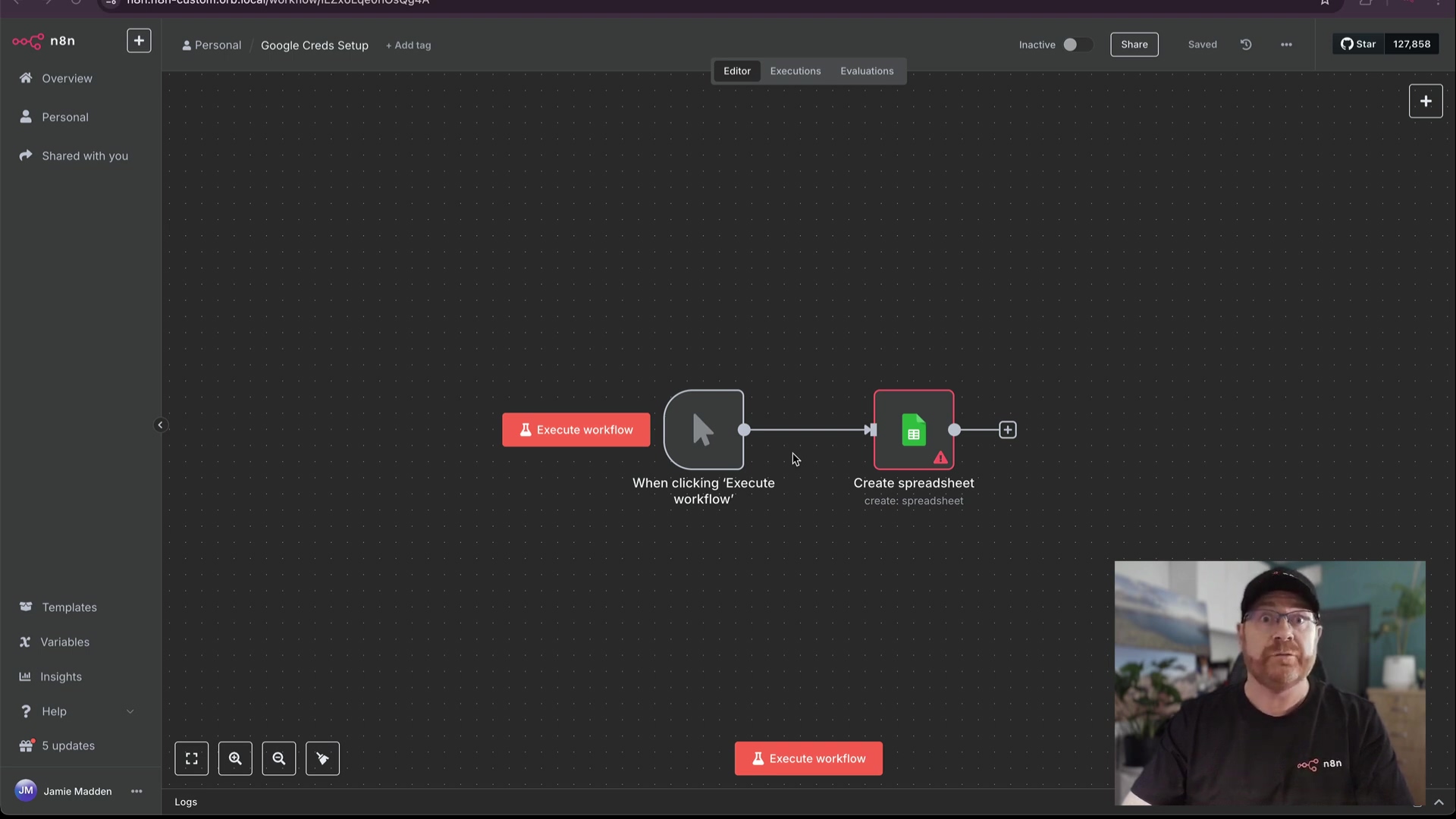Screen dimensions: 1456x819
Task: Select the manual trigger node
Action: pyautogui.click(x=704, y=430)
